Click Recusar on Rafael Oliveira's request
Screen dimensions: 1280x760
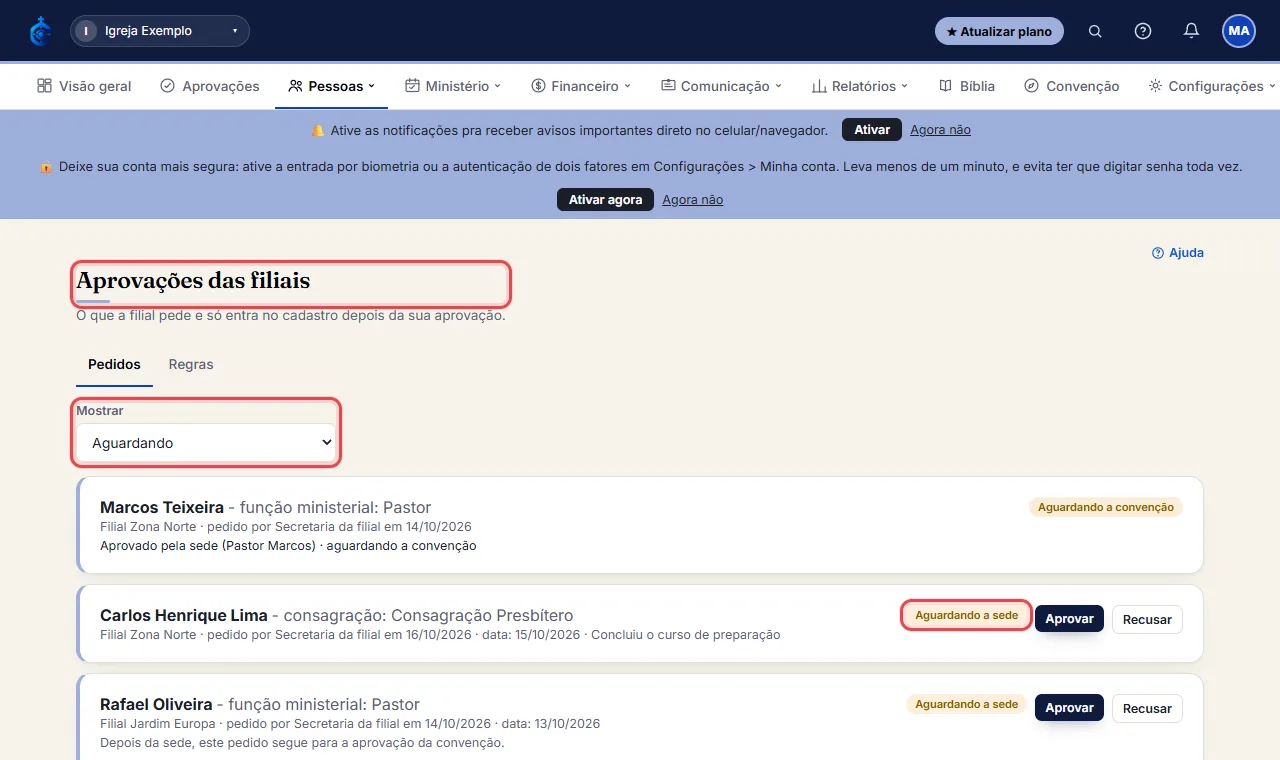tap(1147, 709)
